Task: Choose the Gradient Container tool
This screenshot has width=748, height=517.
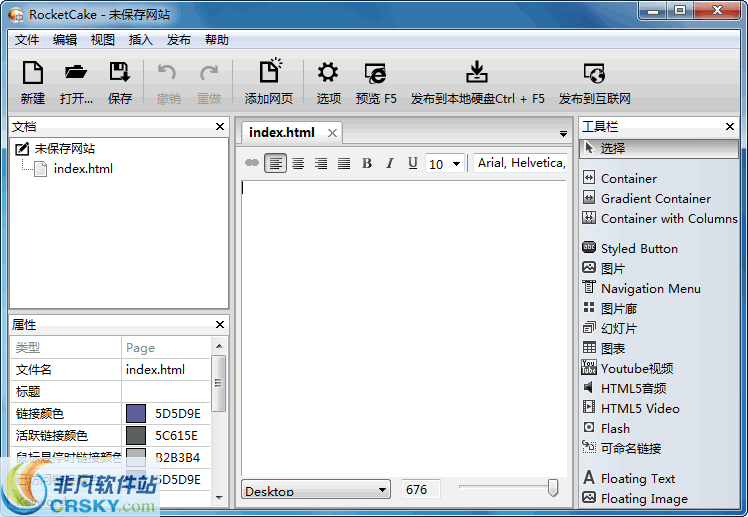Action: tap(647, 198)
